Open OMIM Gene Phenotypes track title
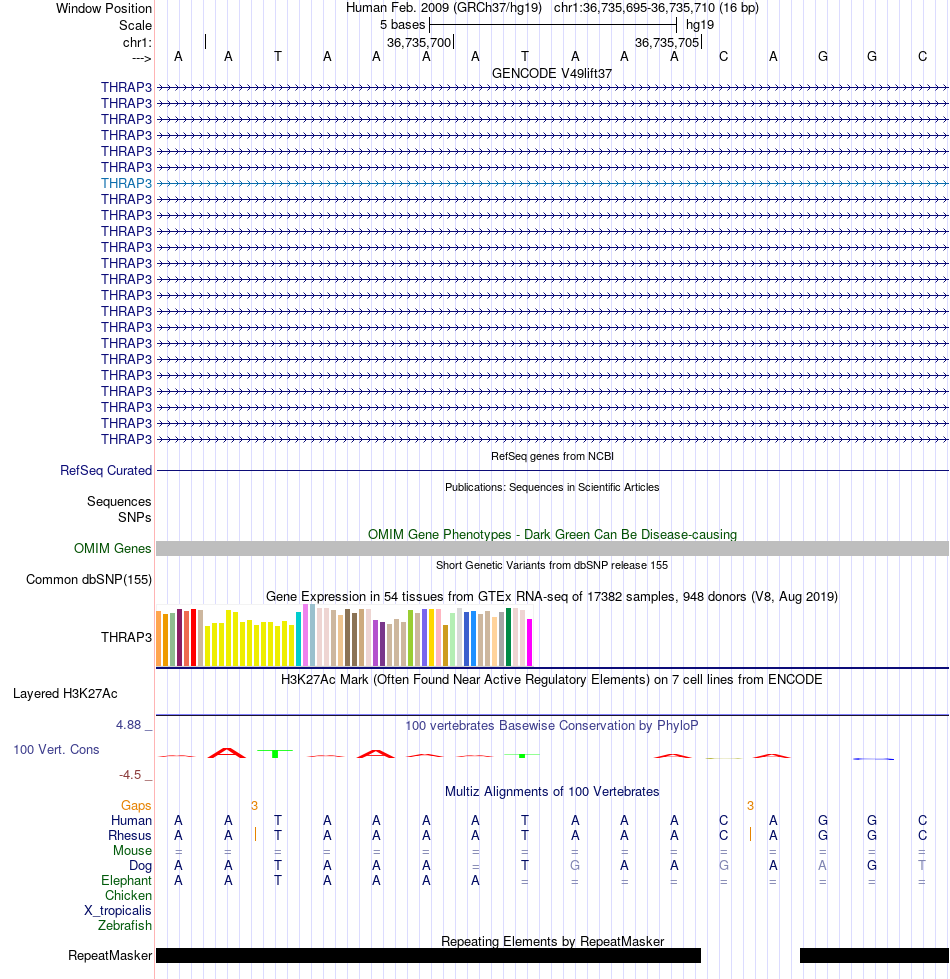 552,535
